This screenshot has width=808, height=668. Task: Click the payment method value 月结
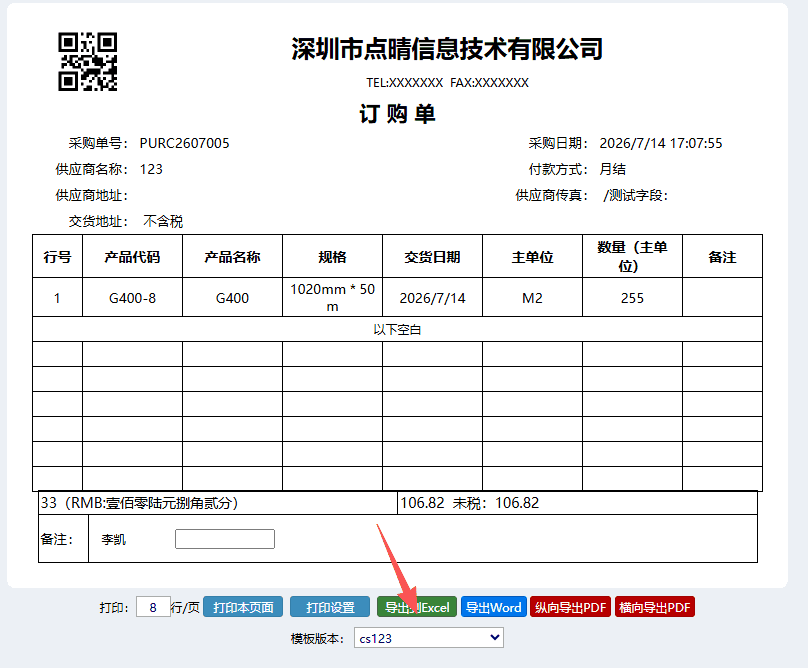tap(613, 169)
